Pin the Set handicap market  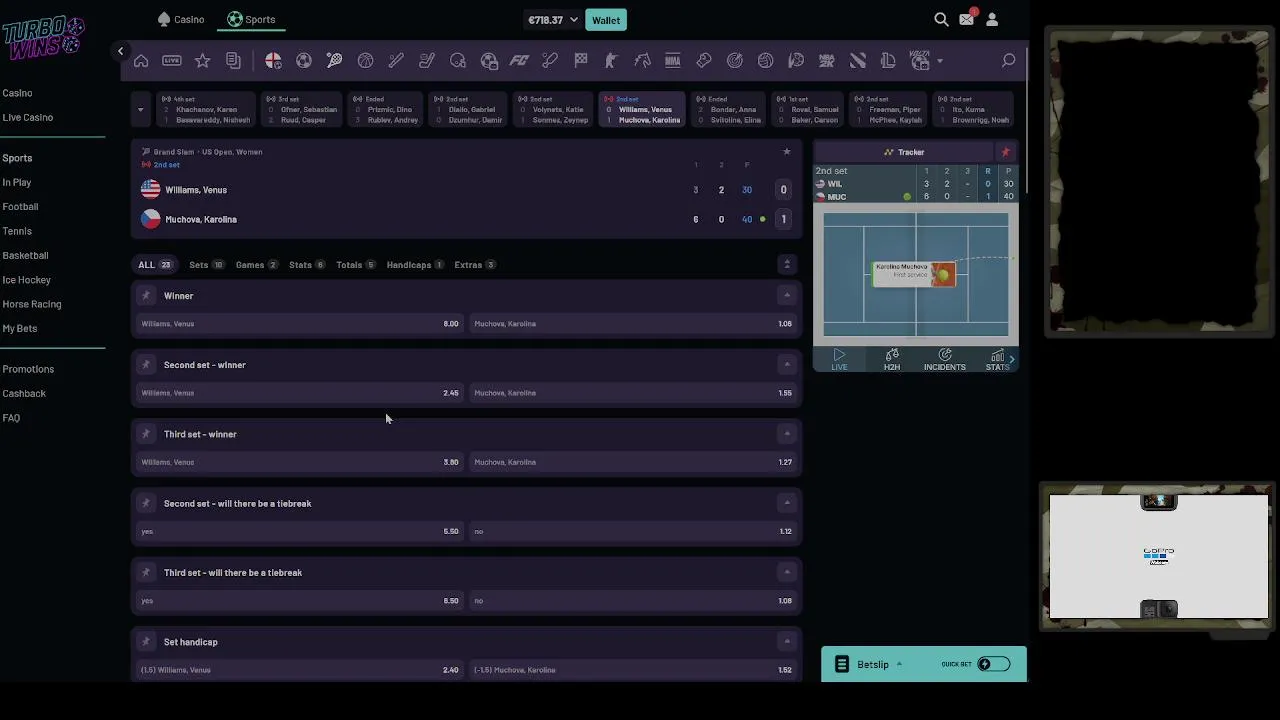(x=146, y=641)
